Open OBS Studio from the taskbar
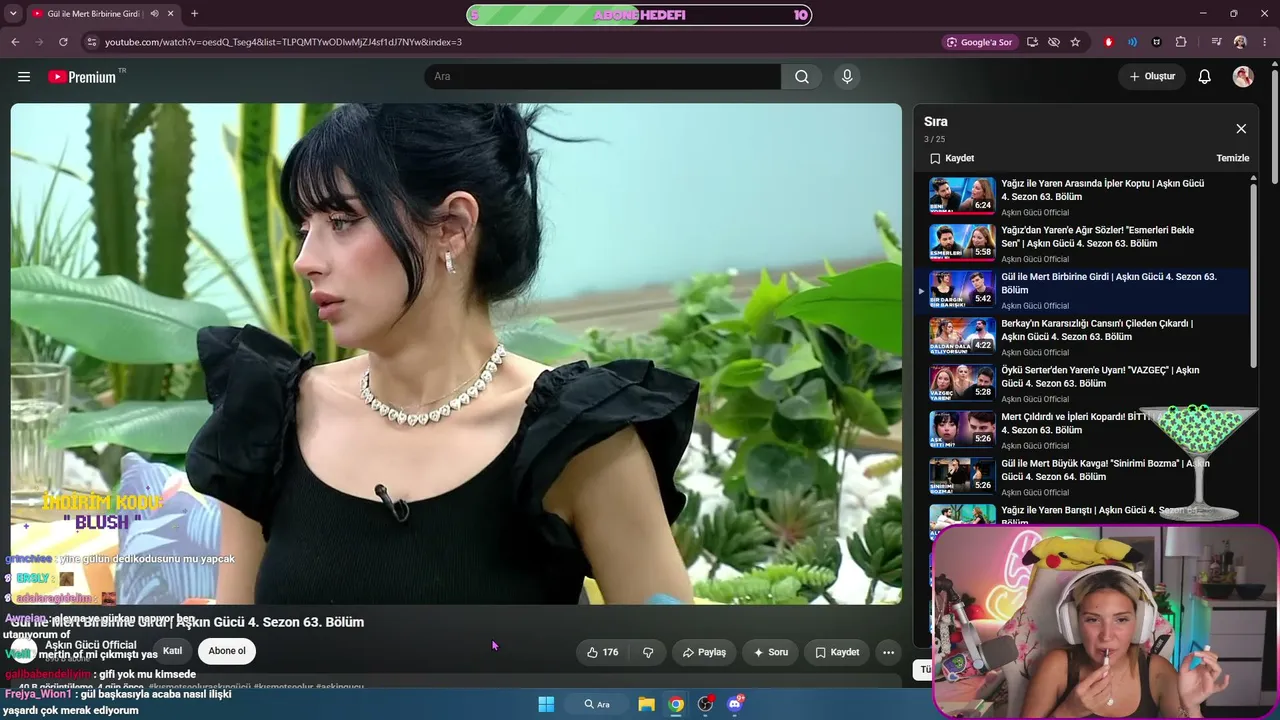This screenshot has width=1280, height=720. tap(706, 704)
